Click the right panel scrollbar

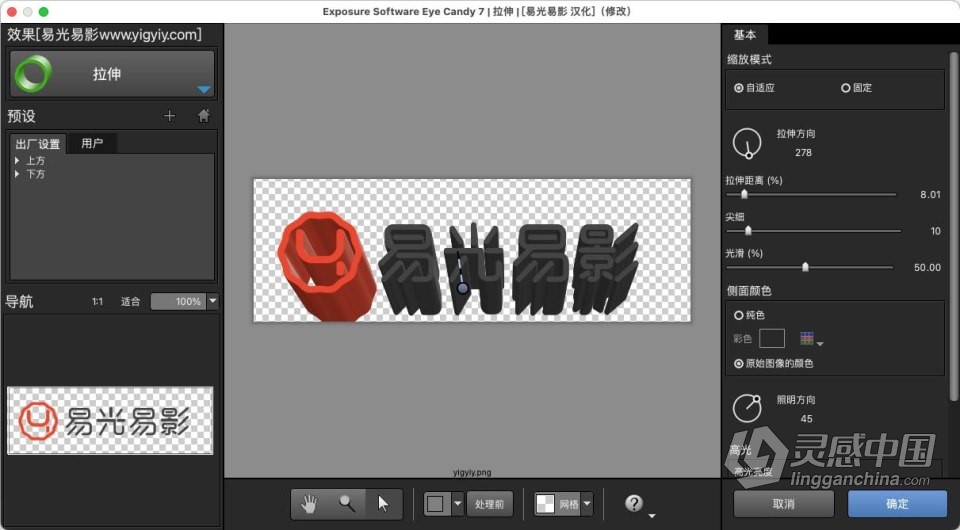click(x=953, y=226)
